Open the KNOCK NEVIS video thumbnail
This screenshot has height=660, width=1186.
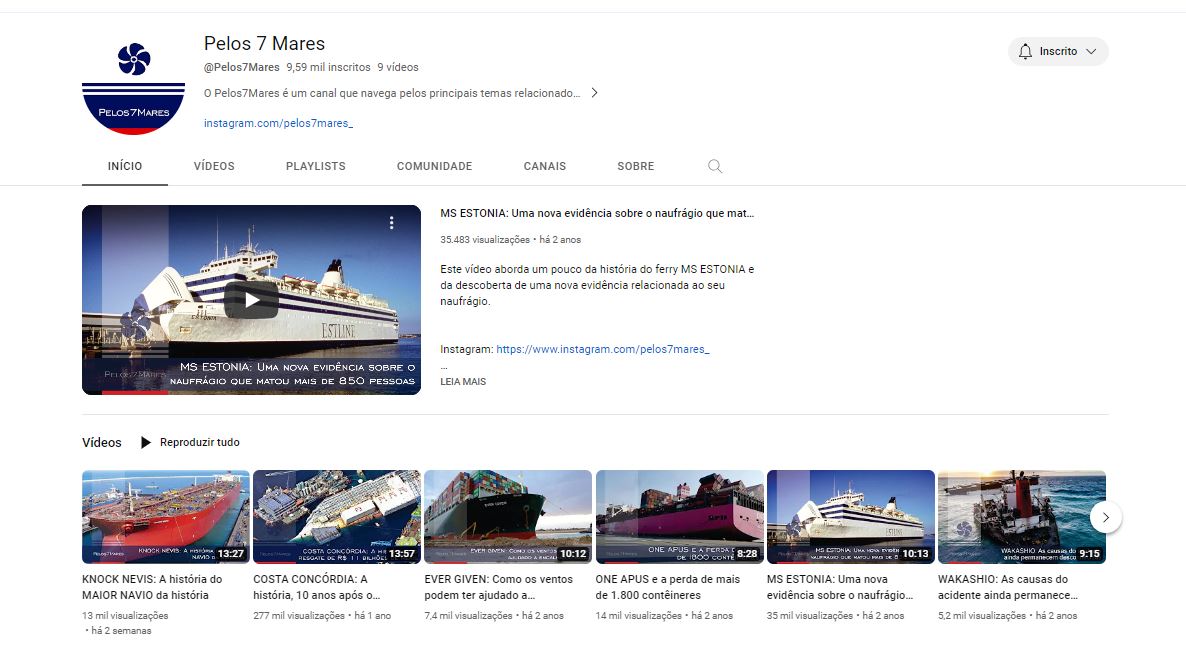(166, 517)
